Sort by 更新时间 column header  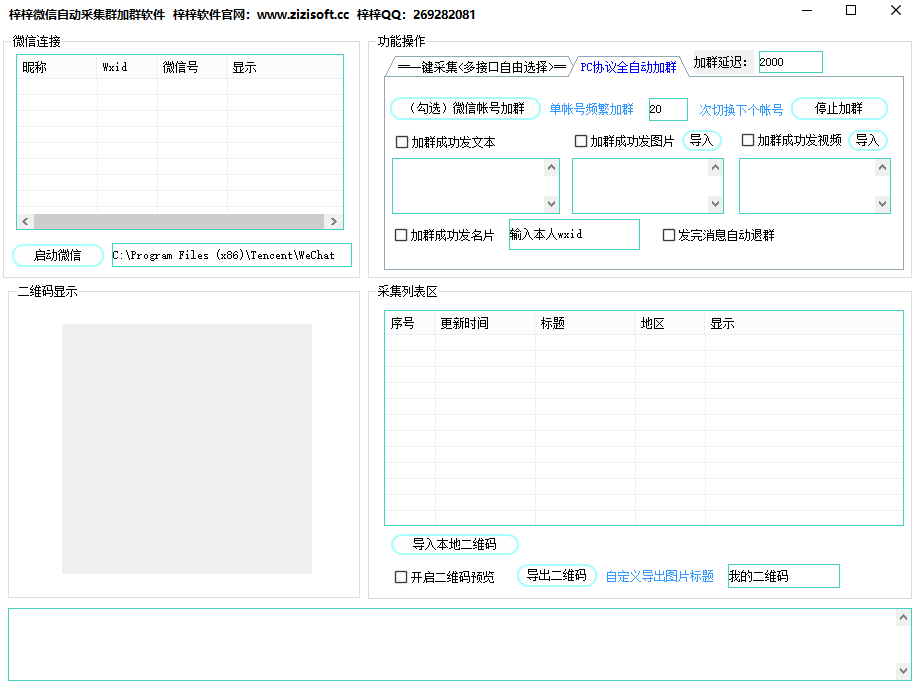485,323
